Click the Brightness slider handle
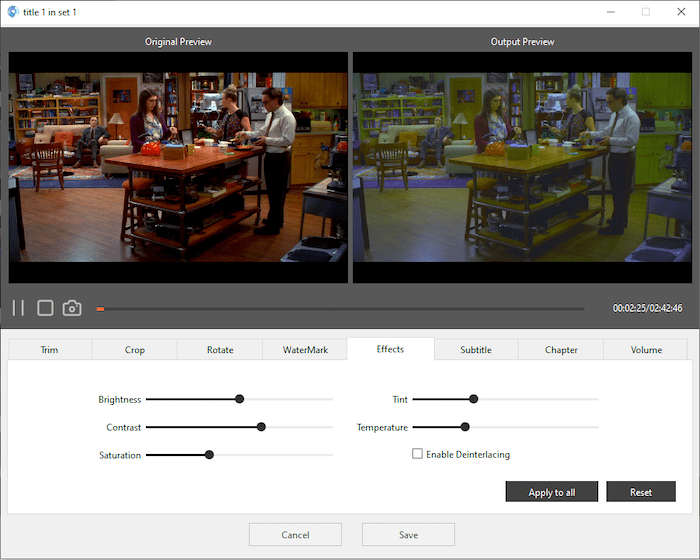The image size is (700, 560). pos(239,399)
